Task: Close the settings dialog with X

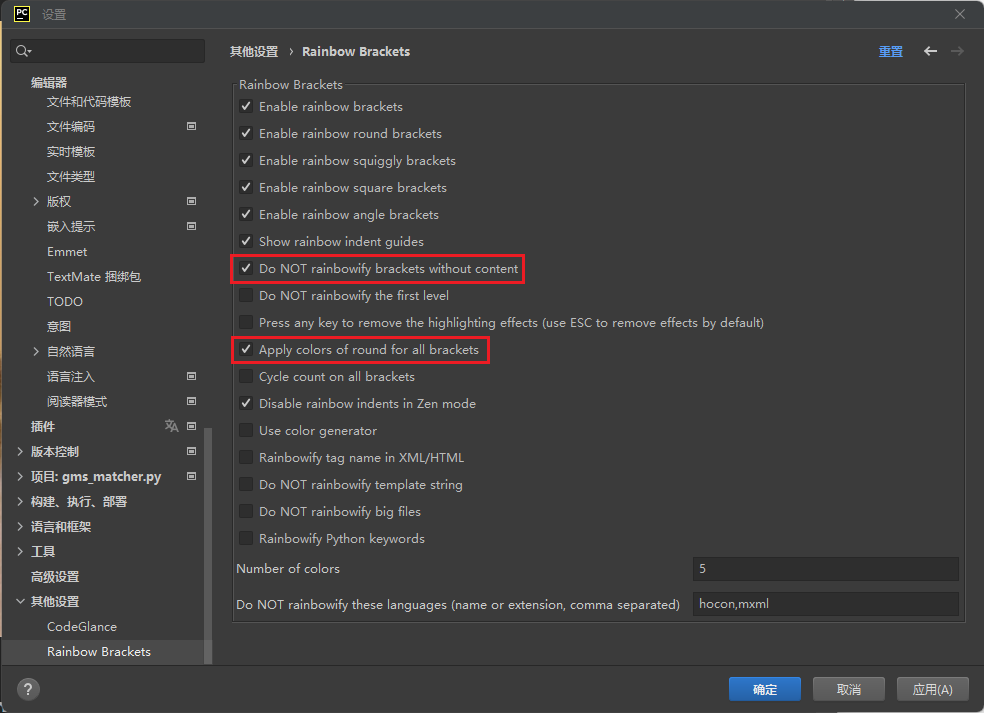Action: (x=960, y=14)
